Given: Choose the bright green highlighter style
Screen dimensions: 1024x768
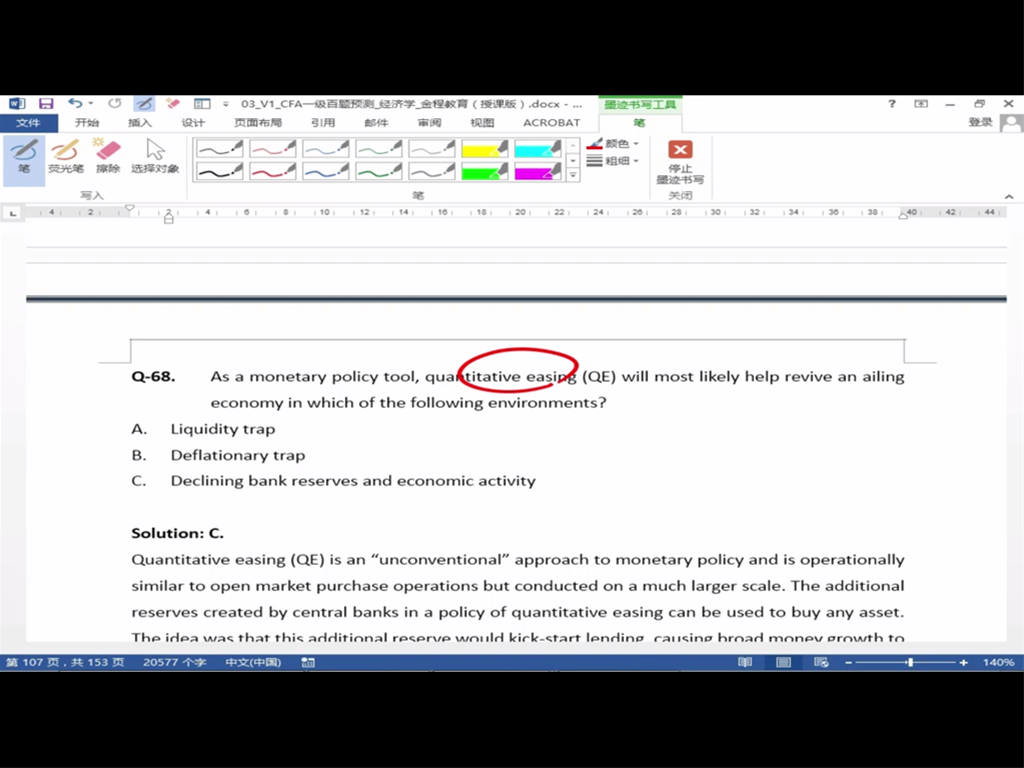Looking at the screenshot, I should coord(485,171).
